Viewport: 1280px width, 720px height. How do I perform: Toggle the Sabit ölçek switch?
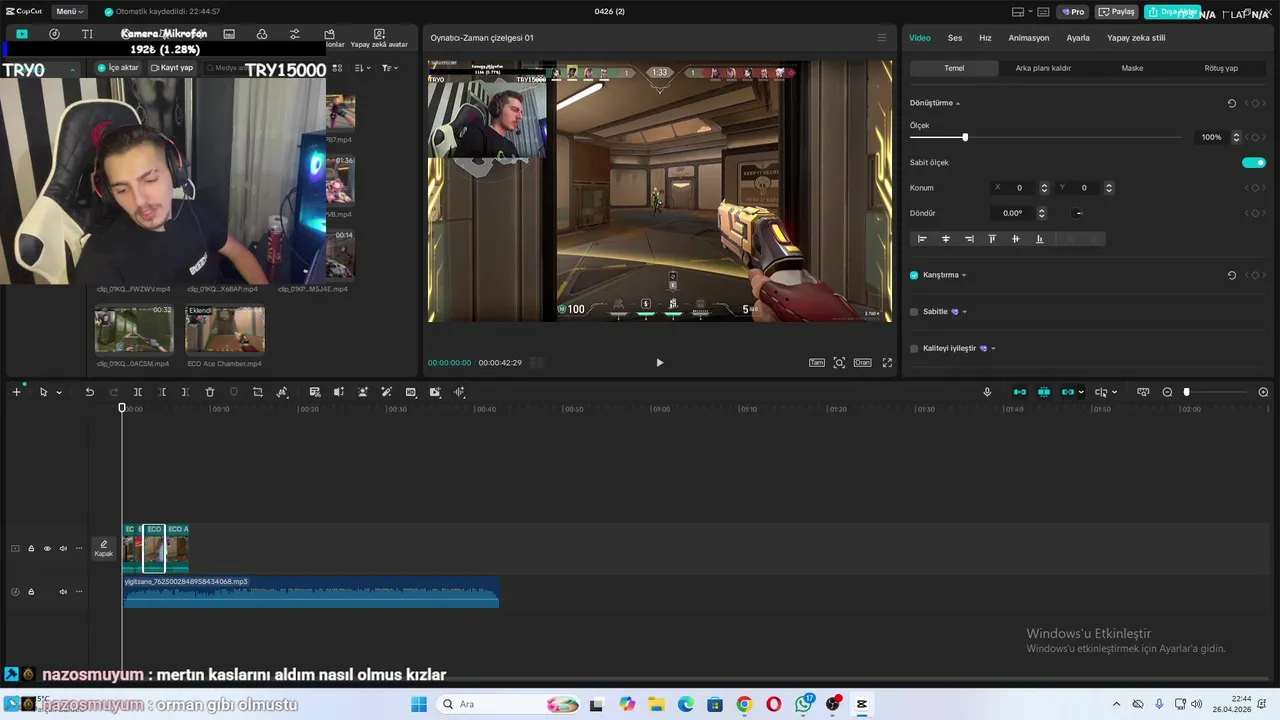[x=1254, y=163]
